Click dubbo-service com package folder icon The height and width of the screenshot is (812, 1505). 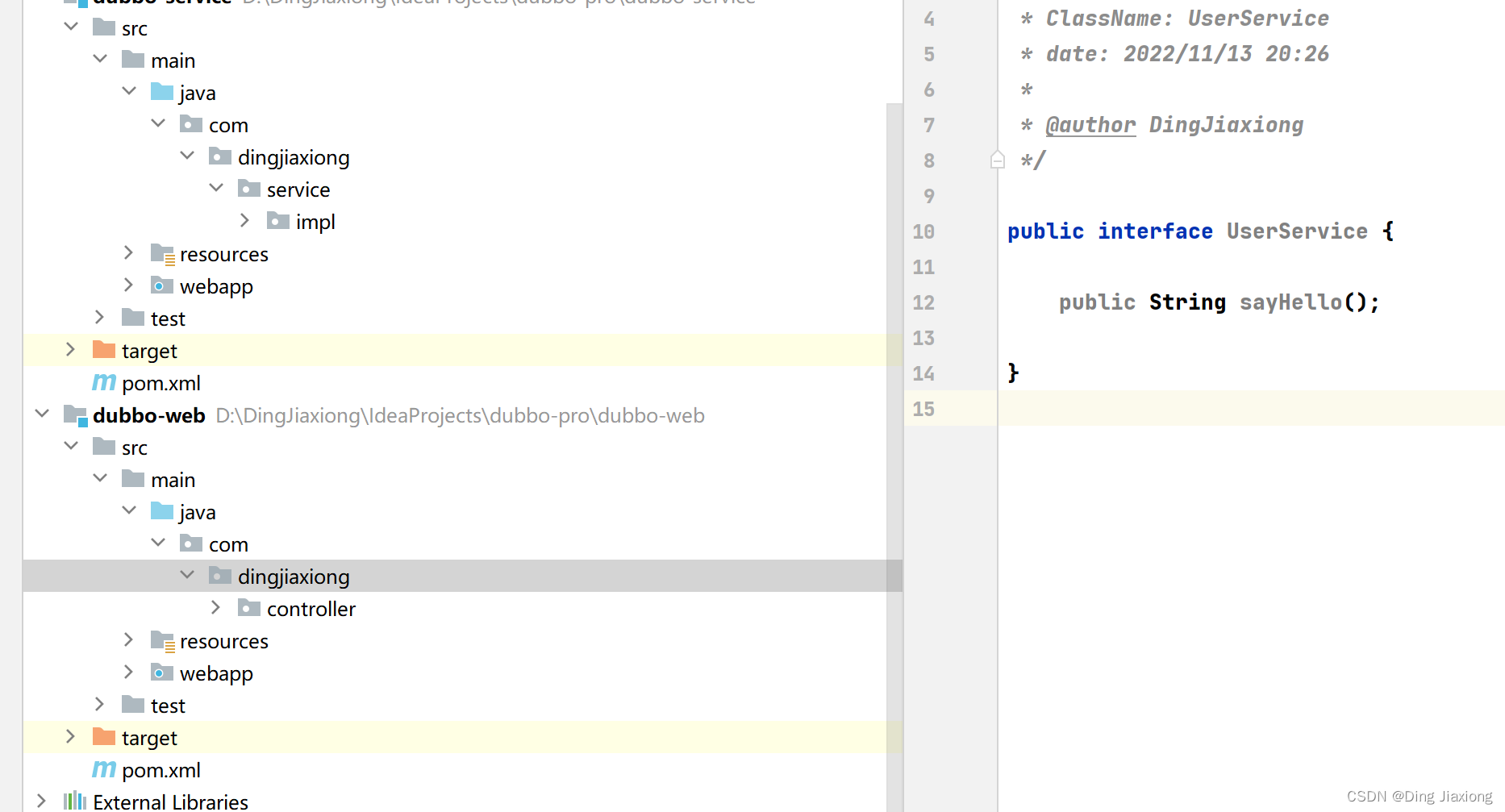pyautogui.click(x=191, y=123)
